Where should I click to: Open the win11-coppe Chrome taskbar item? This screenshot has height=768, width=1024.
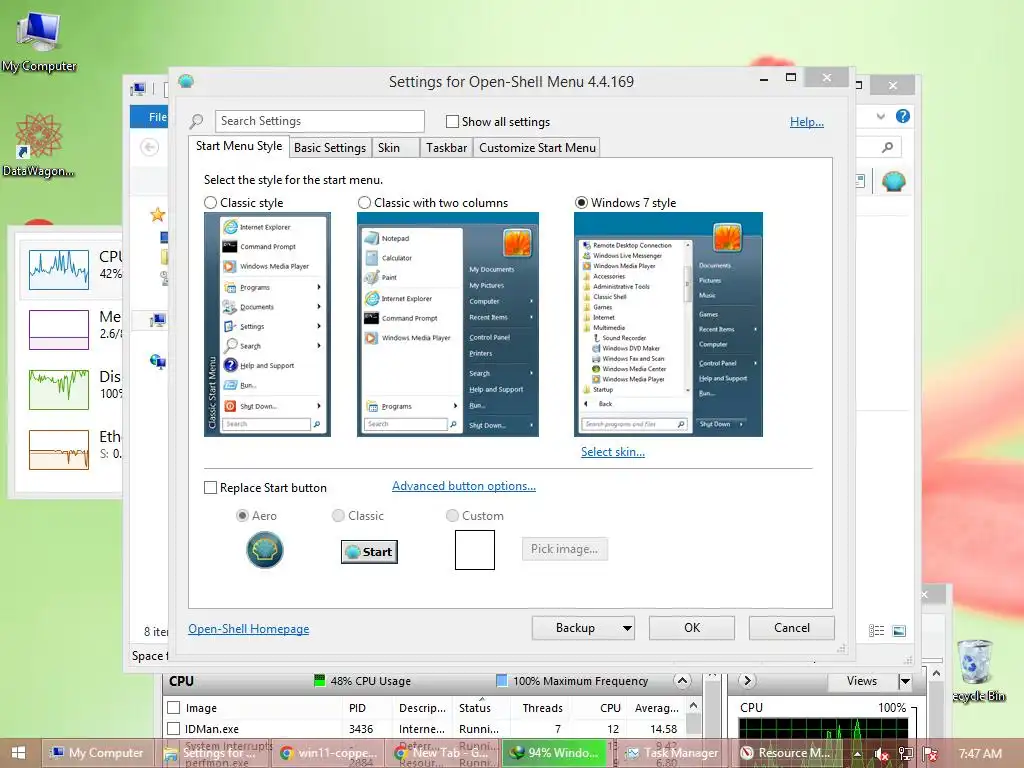tap(330, 753)
